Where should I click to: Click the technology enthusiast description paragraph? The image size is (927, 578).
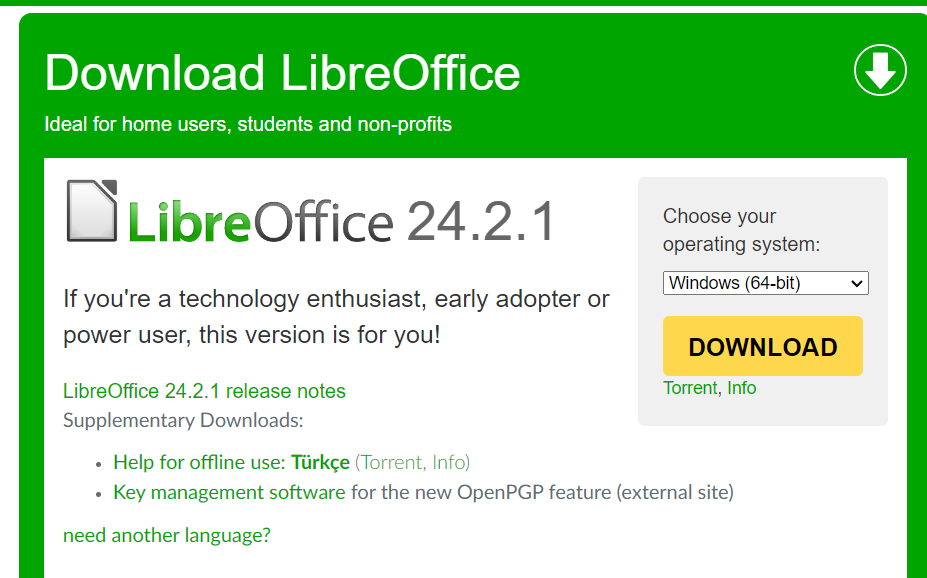click(336, 316)
